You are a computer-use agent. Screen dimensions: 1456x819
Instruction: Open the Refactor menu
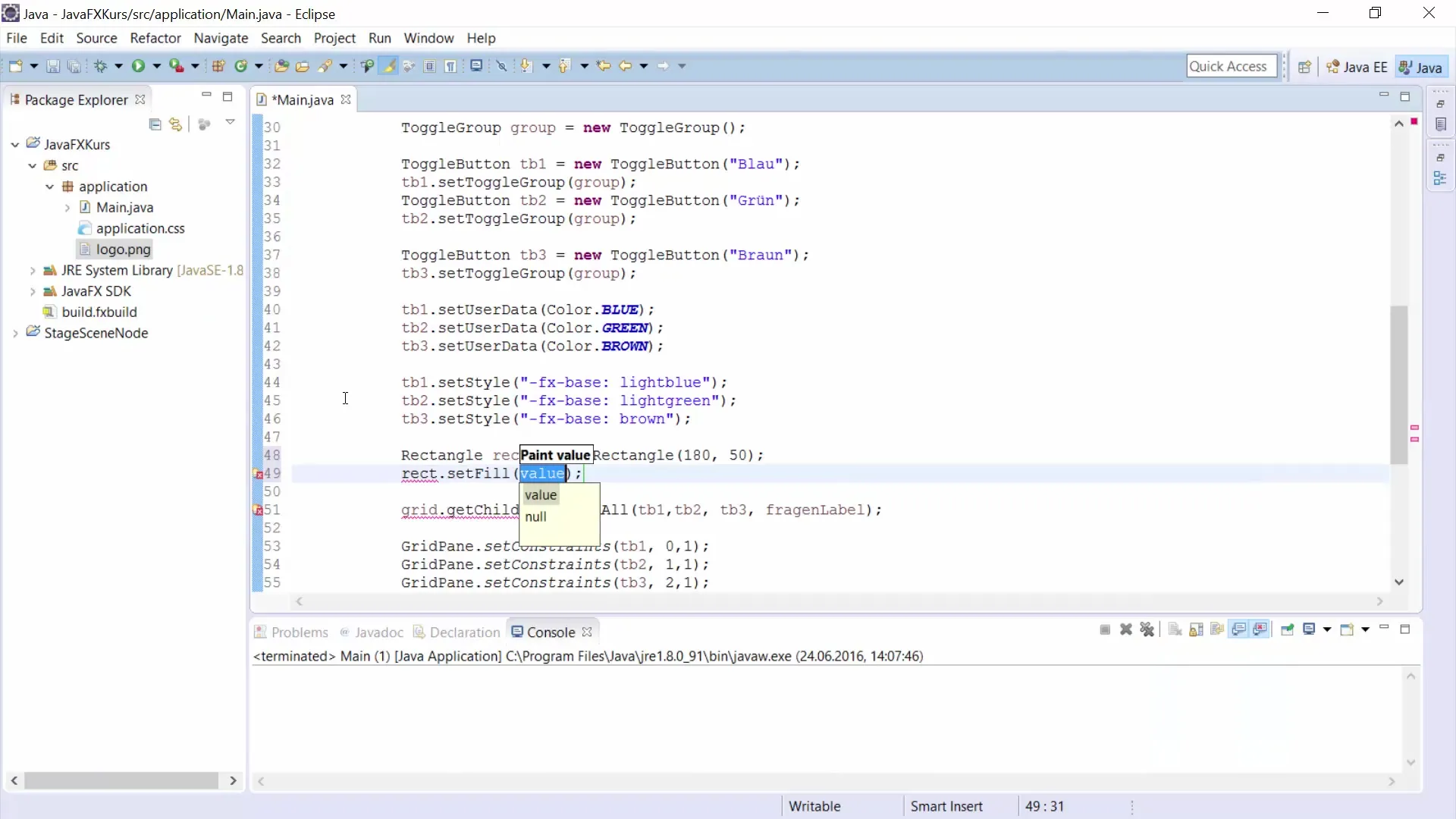pos(155,38)
